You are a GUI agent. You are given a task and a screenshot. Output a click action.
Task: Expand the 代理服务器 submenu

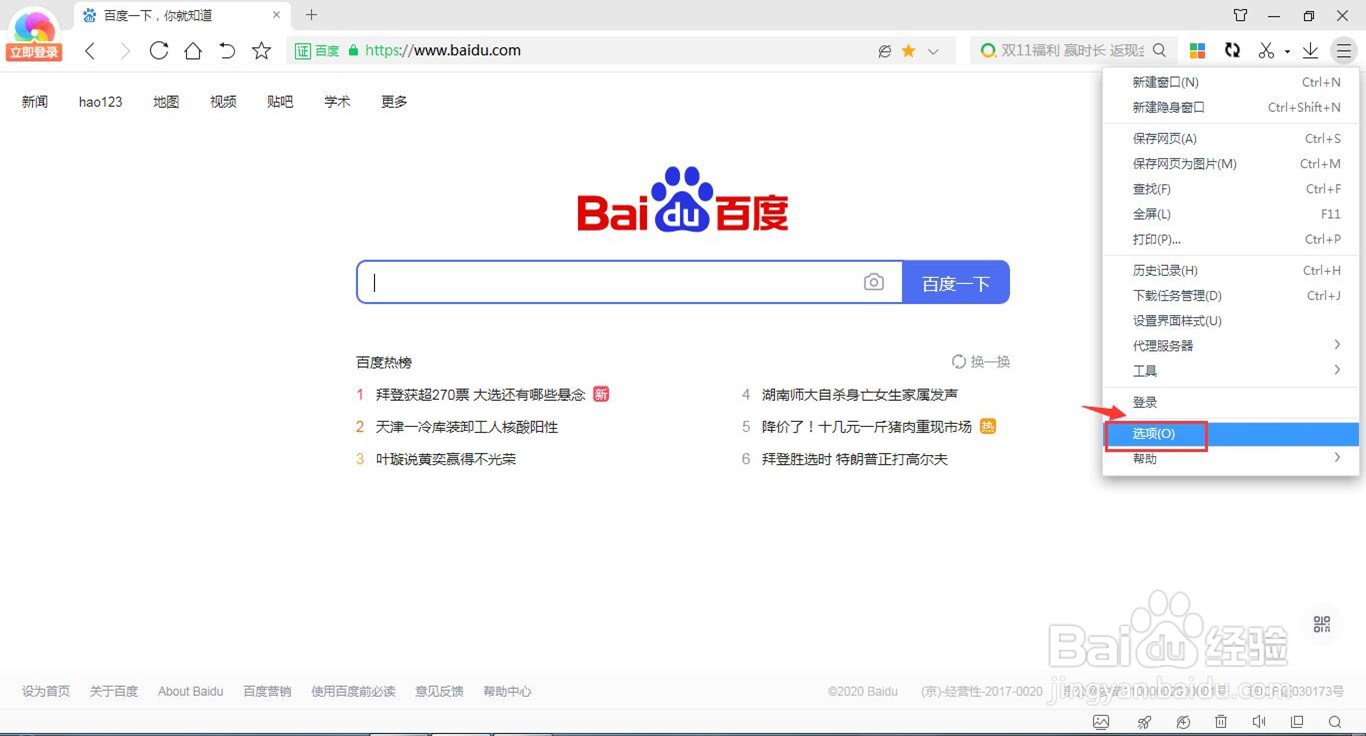(1231, 345)
